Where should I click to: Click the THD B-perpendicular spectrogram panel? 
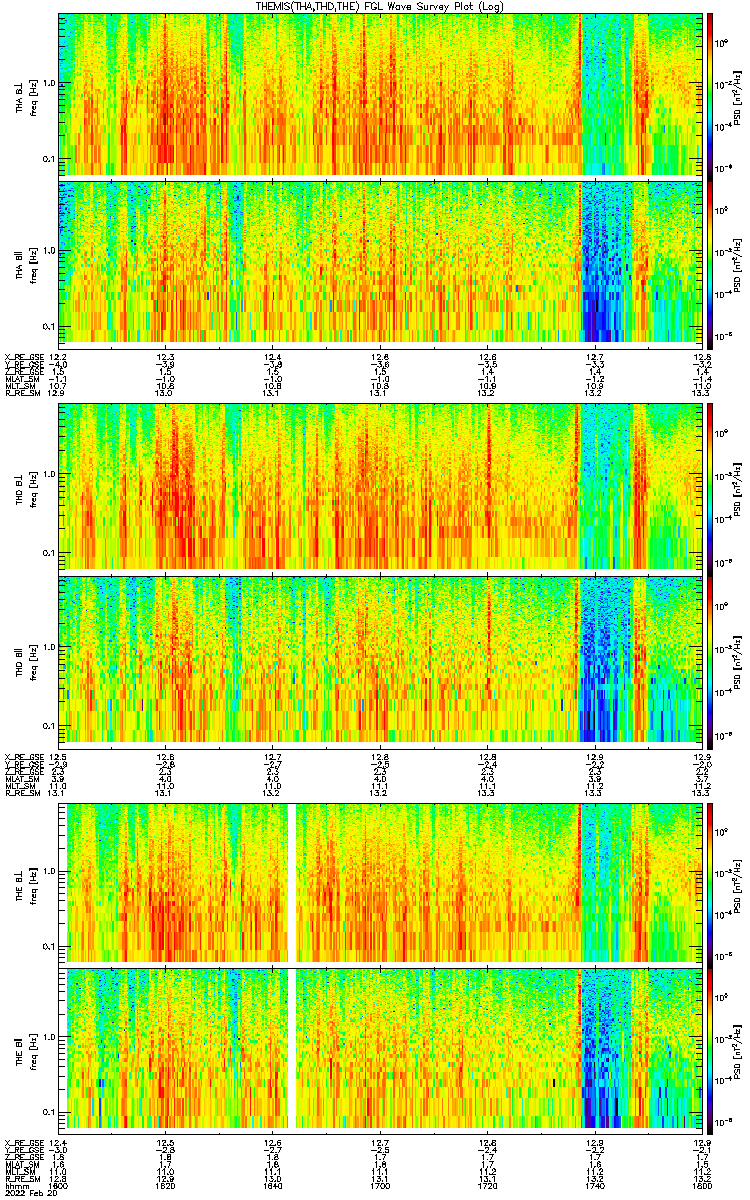[381, 487]
